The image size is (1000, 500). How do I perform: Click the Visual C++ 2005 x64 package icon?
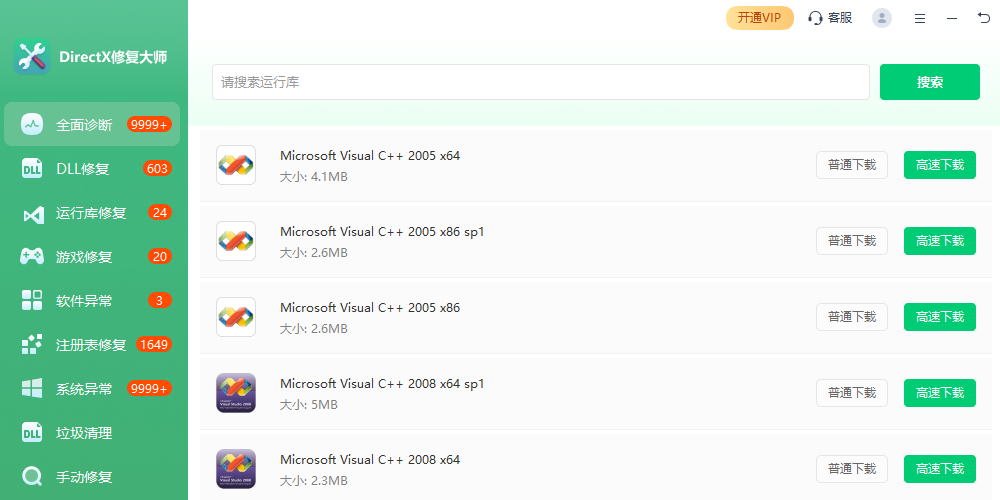pyautogui.click(x=236, y=165)
